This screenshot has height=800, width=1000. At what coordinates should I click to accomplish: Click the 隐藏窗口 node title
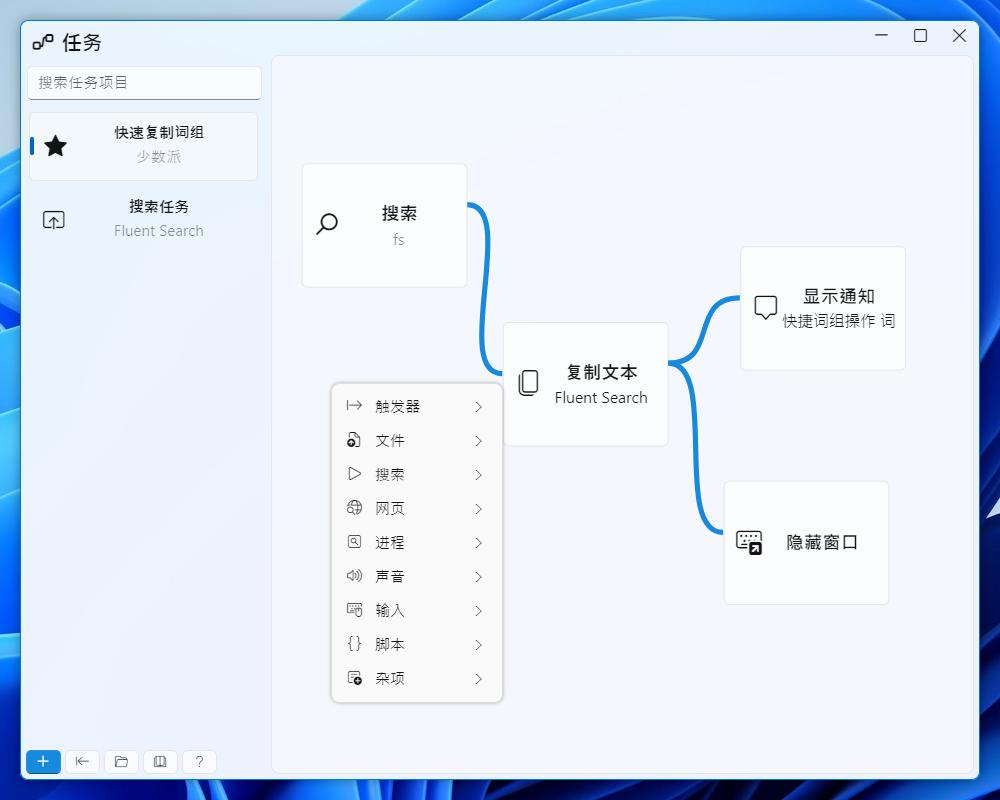[822, 542]
